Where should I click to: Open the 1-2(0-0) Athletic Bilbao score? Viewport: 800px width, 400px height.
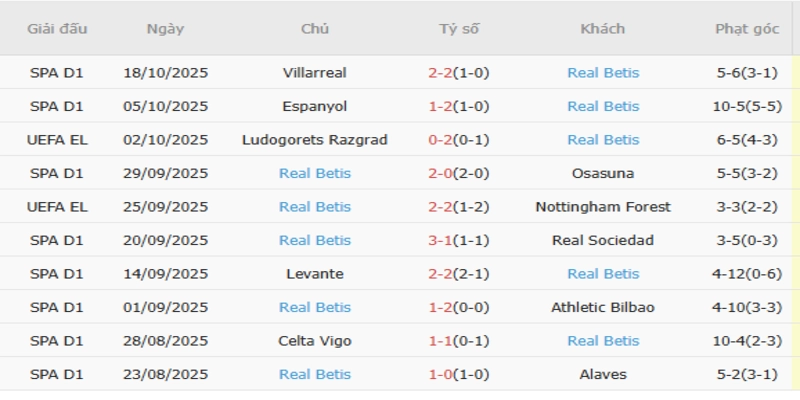tap(459, 307)
